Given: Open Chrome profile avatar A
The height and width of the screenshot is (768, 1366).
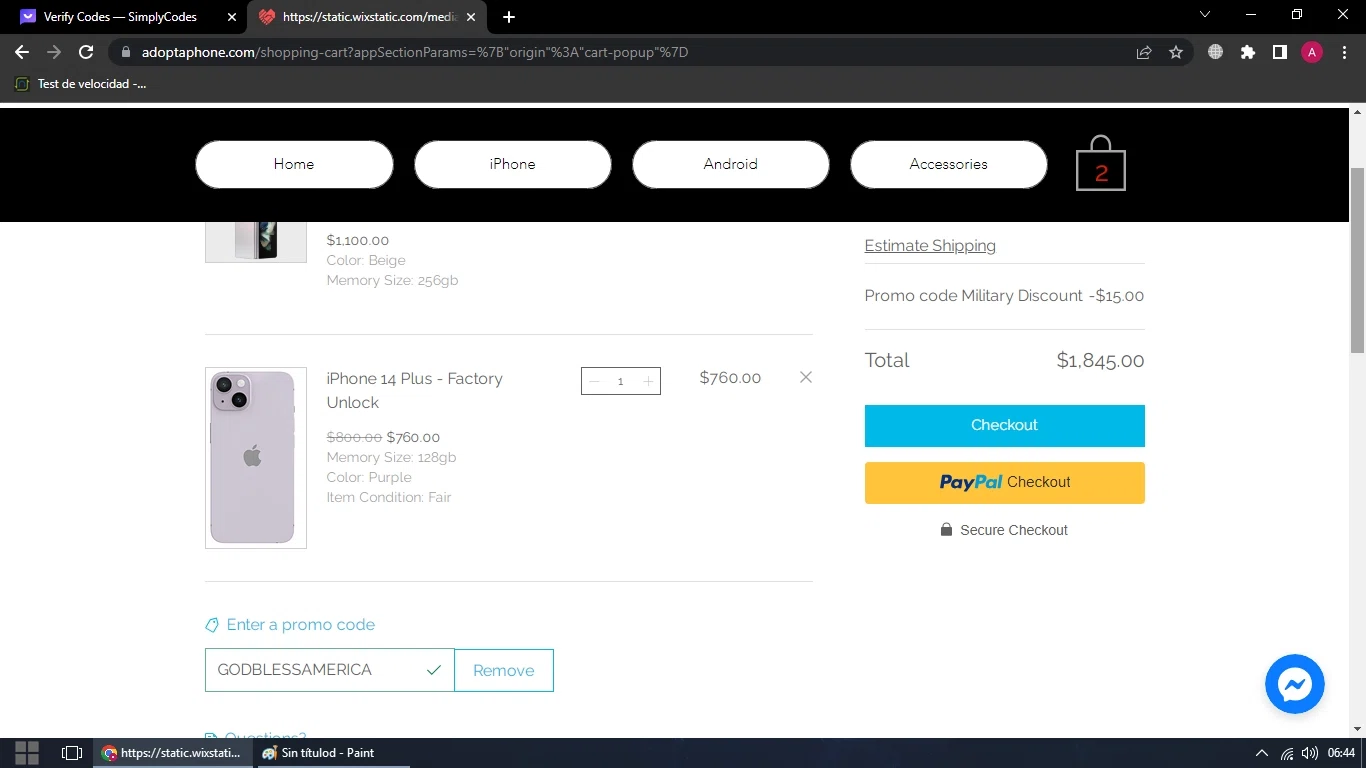Looking at the screenshot, I should (1312, 52).
